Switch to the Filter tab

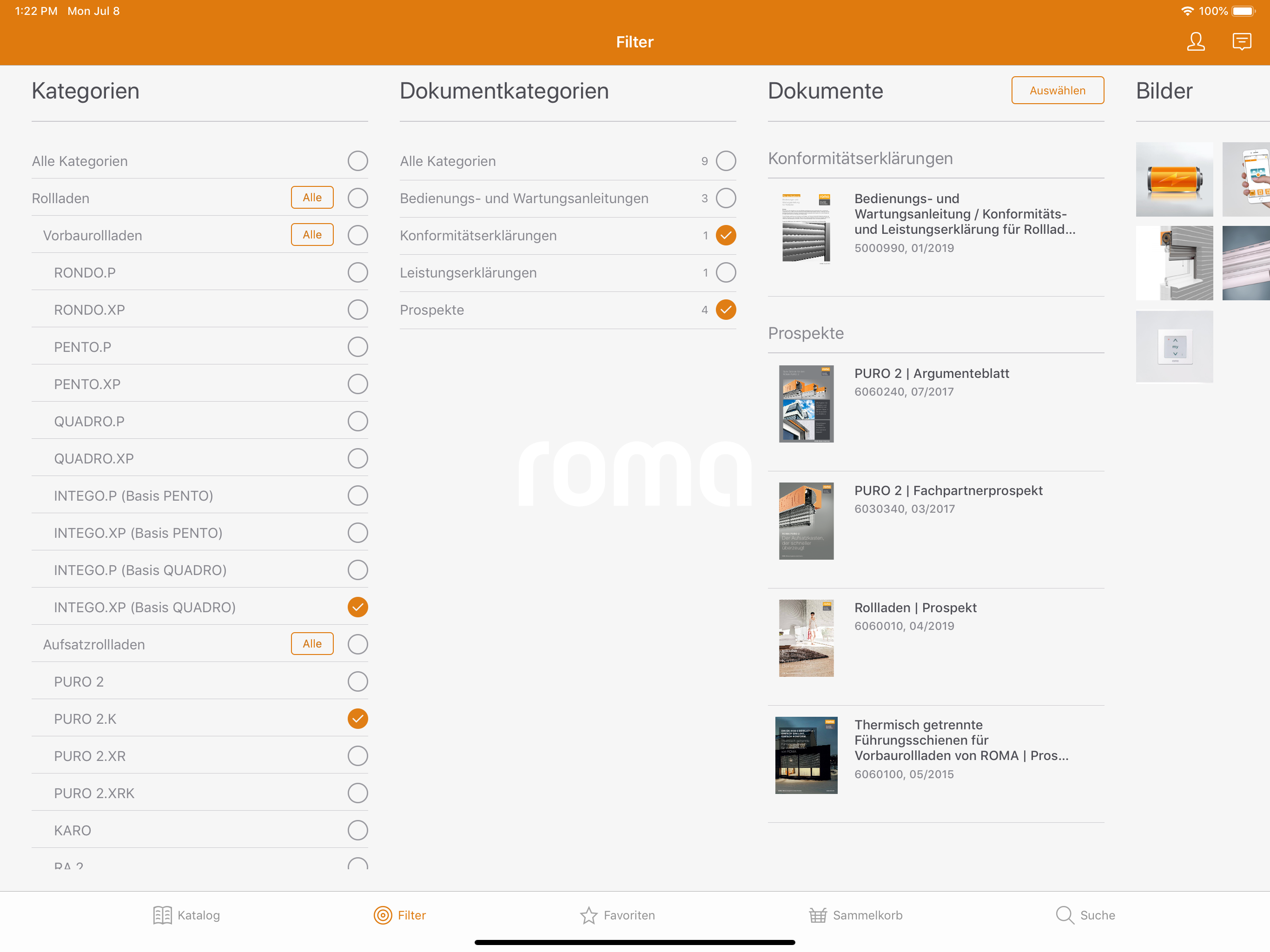coord(400,915)
